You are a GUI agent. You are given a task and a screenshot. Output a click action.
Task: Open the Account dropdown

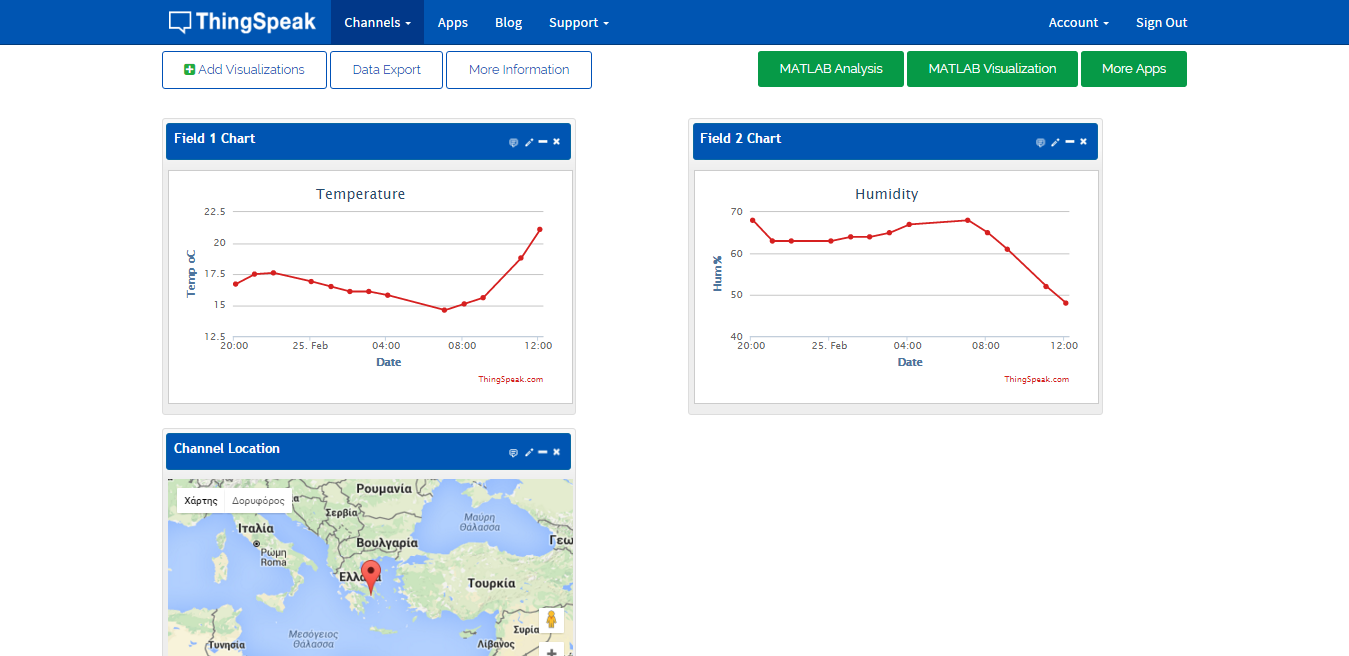1078,22
